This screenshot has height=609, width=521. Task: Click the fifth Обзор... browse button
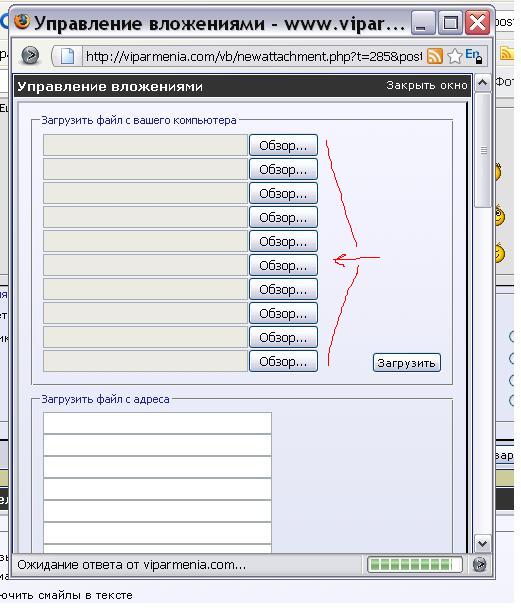[283, 242]
